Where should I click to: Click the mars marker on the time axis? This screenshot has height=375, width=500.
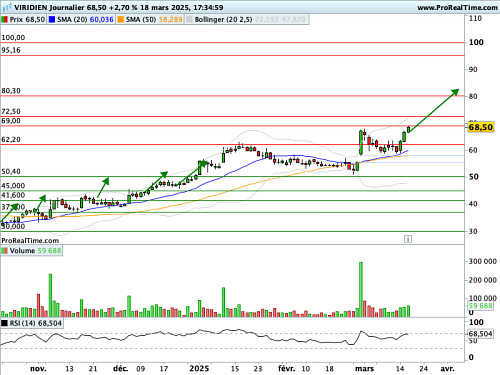(x=364, y=369)
